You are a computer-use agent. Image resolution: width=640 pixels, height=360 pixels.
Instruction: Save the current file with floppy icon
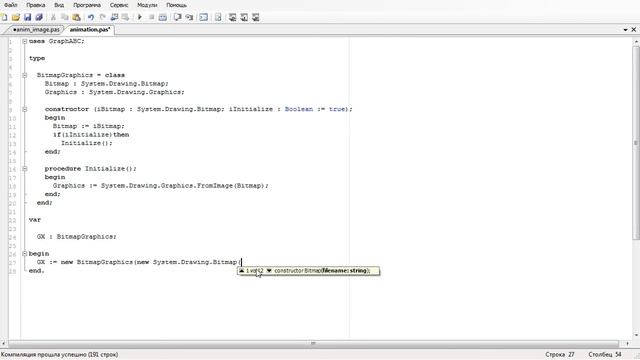27,17
